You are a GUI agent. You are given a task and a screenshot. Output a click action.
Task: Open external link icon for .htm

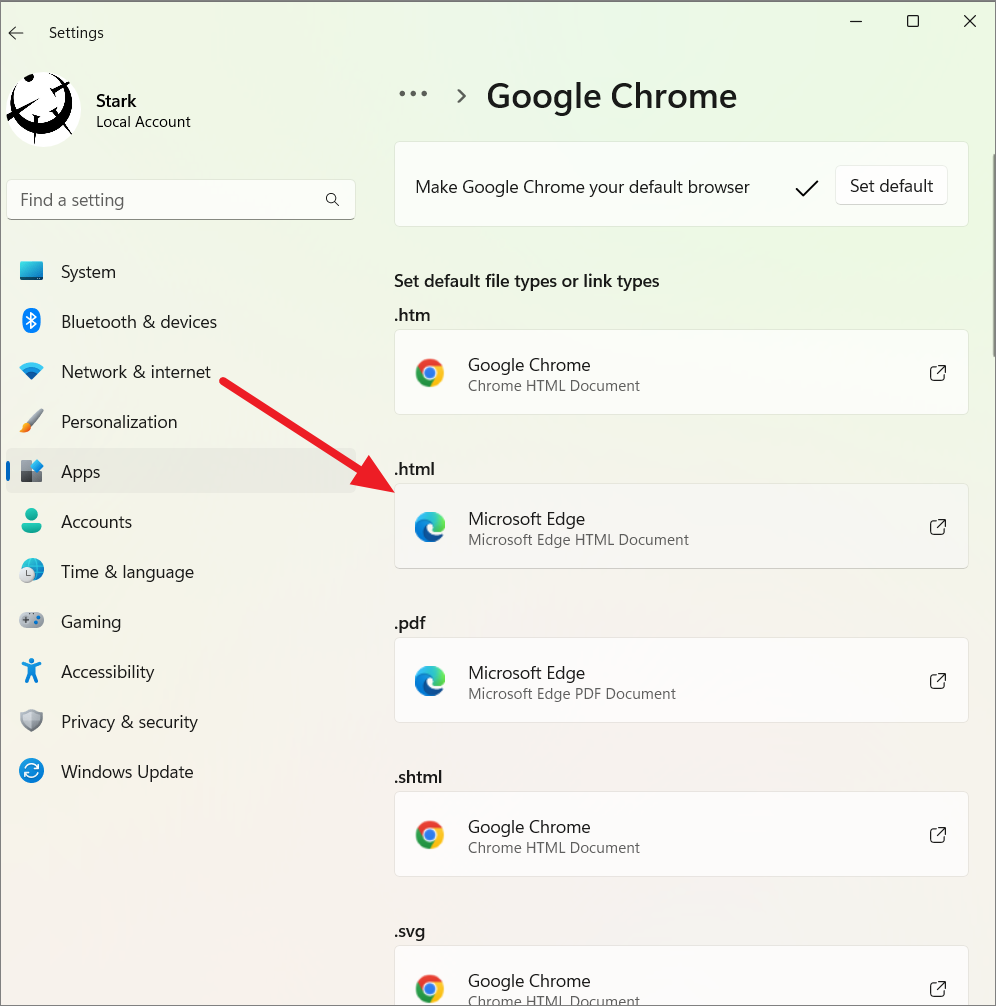(x=938, y=373)
